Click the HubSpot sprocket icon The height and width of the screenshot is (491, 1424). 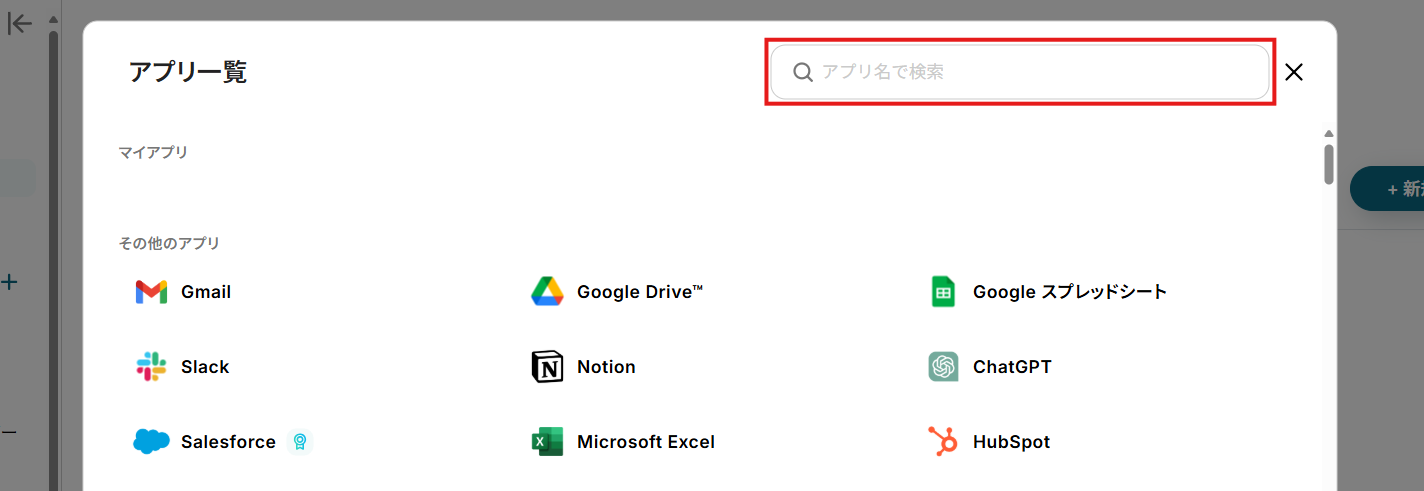coord(943,442)
